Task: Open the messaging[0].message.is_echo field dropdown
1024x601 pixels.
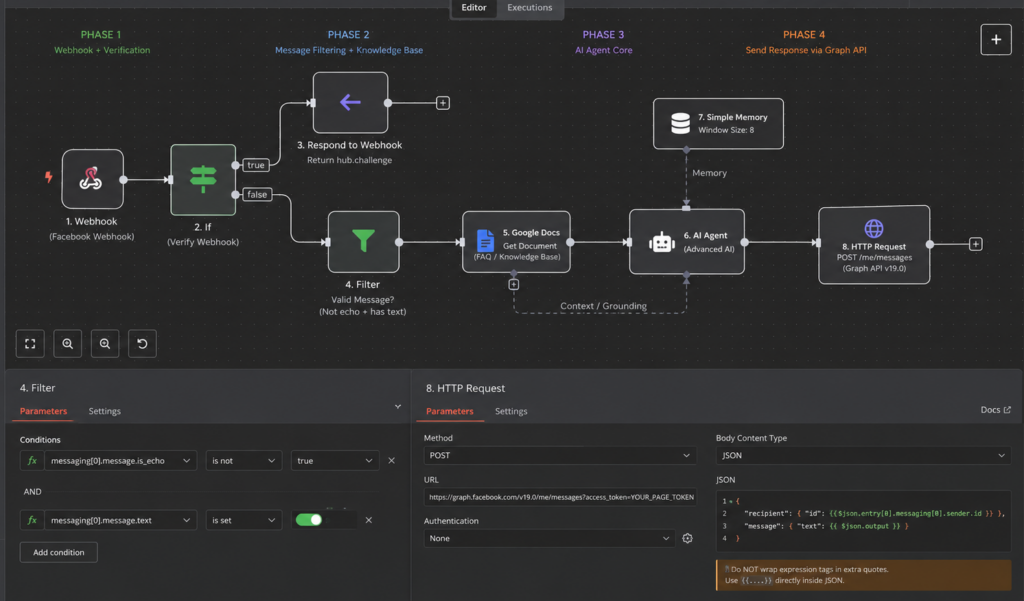Action: coord(121,461)
